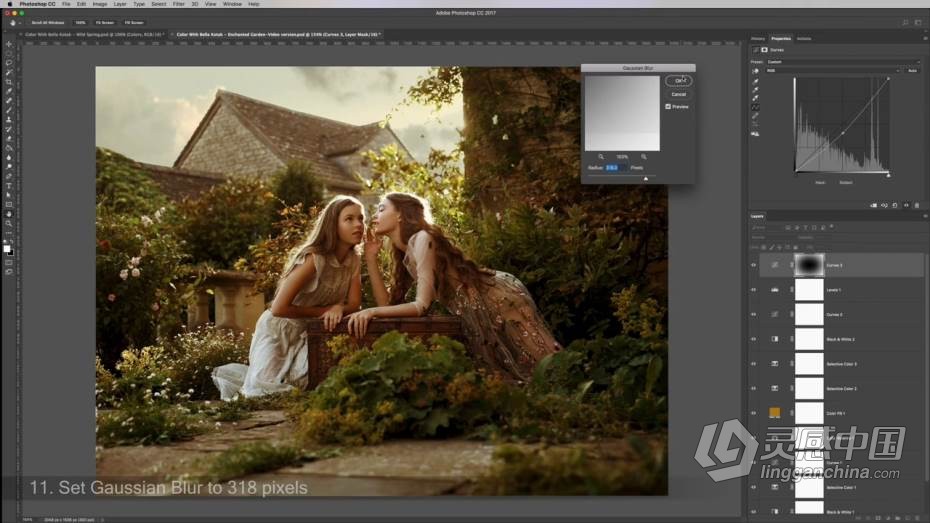Switch to the Actions panel tab
Image resolution: width=930 pixels, height=523 pixels.
804,39
